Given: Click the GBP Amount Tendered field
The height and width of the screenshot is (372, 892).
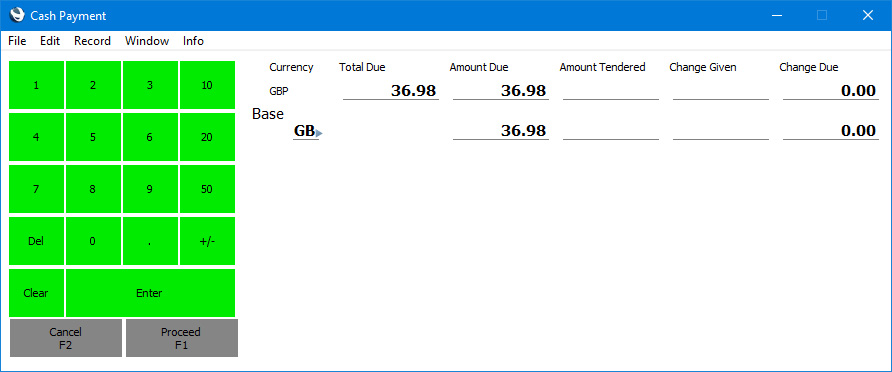Looking at the screenshot, I should click(x=611, y=90).
